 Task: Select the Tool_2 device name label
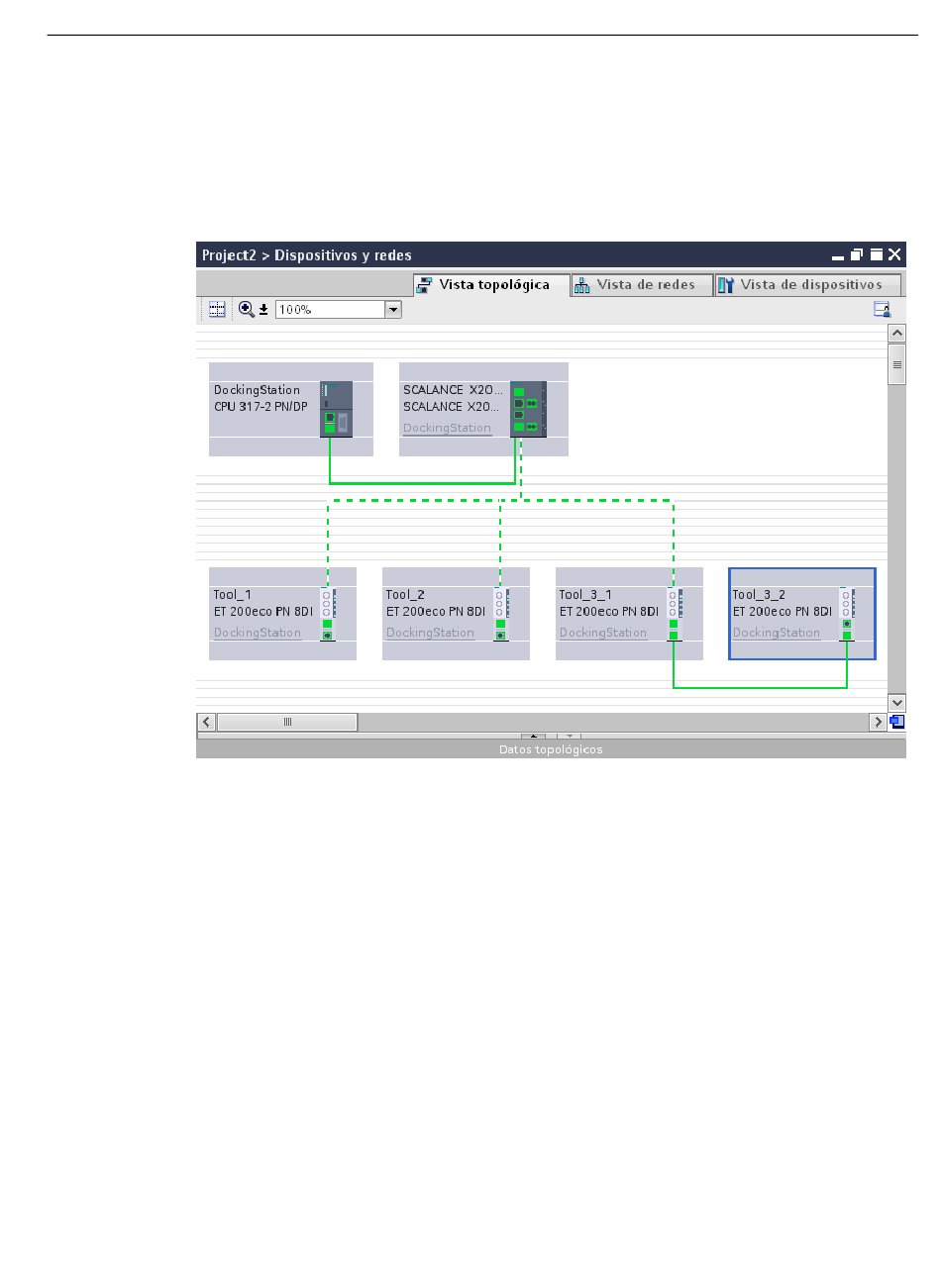(405, 595)
